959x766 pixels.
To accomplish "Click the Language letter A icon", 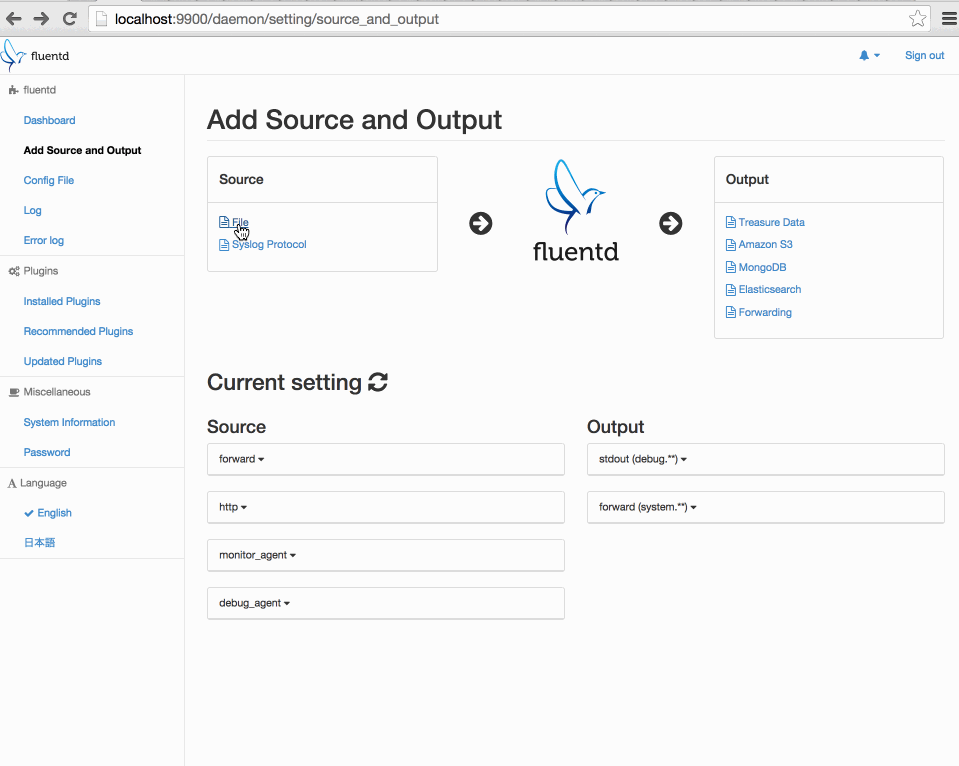I will [x=12, y=483].
